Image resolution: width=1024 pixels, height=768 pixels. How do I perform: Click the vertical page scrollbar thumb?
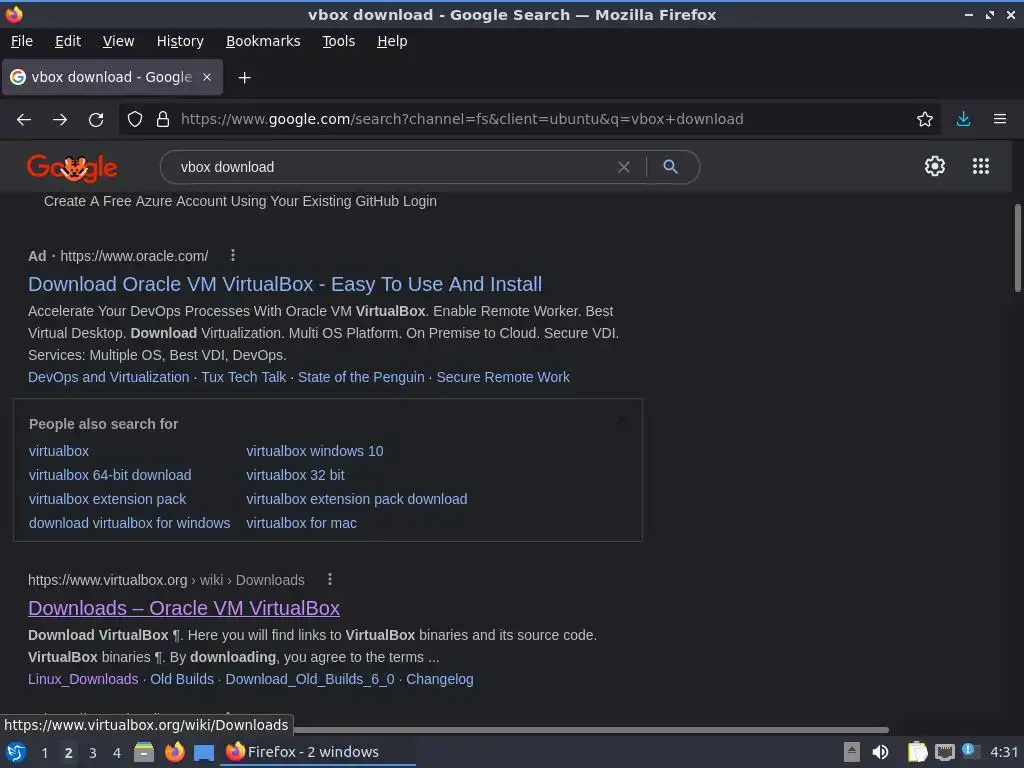1017,248
